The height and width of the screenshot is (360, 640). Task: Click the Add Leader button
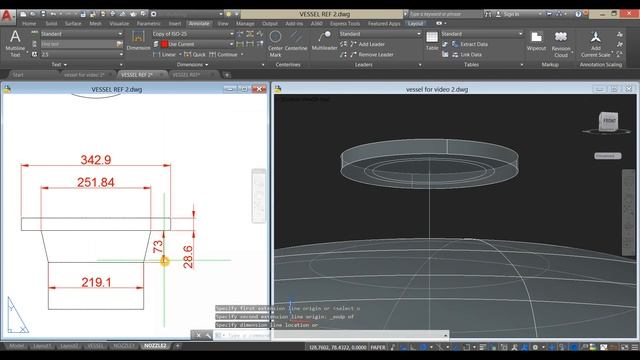coord(367,44)
